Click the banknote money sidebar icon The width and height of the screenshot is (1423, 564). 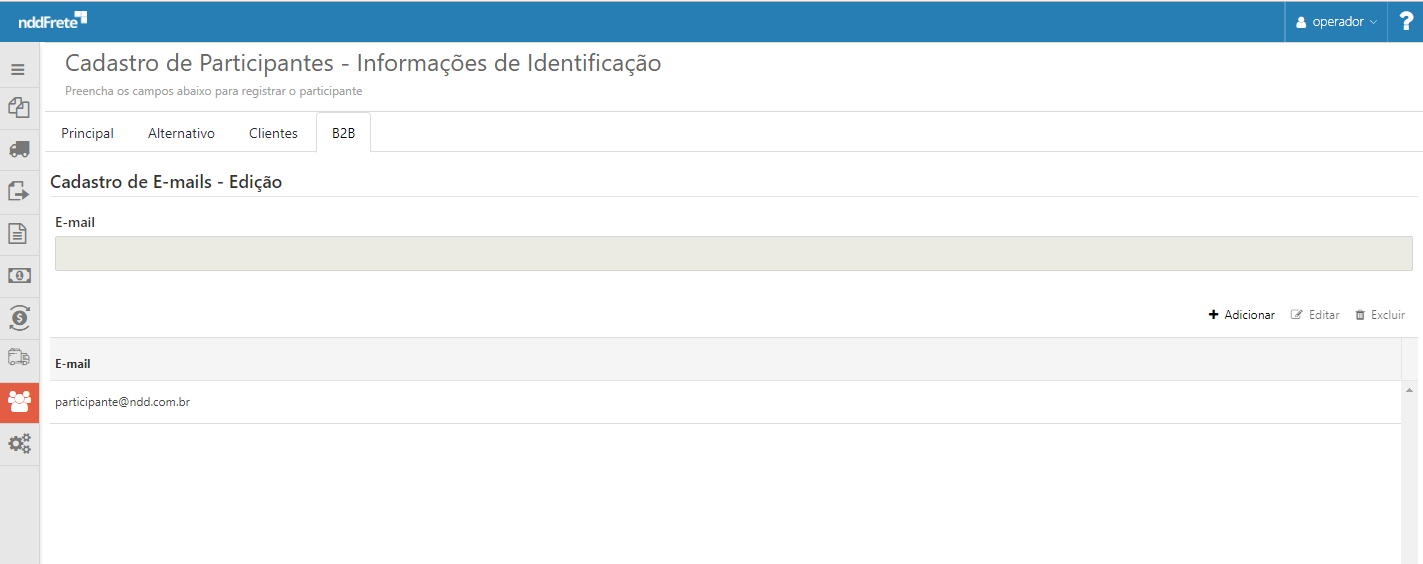(18, 275)
